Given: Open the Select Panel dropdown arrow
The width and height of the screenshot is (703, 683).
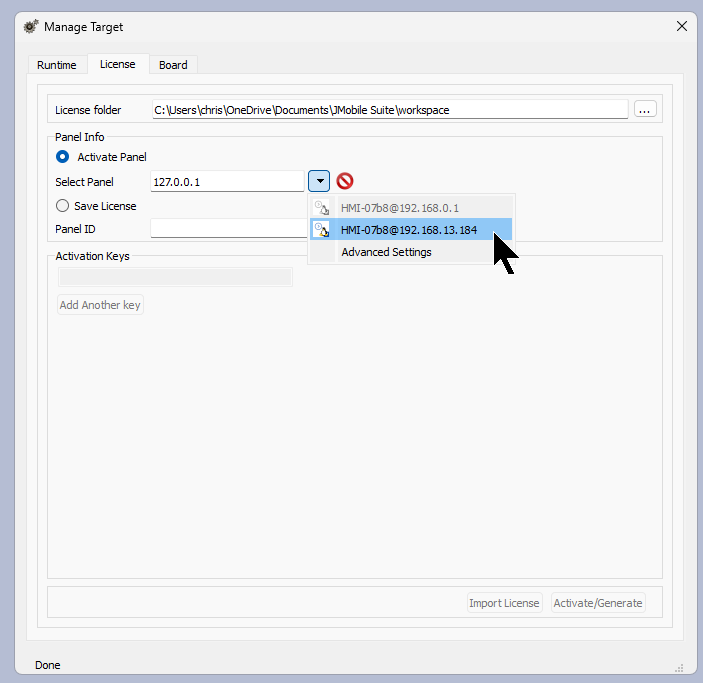Looking at the screenshot, I should click(x=319, y=181).
